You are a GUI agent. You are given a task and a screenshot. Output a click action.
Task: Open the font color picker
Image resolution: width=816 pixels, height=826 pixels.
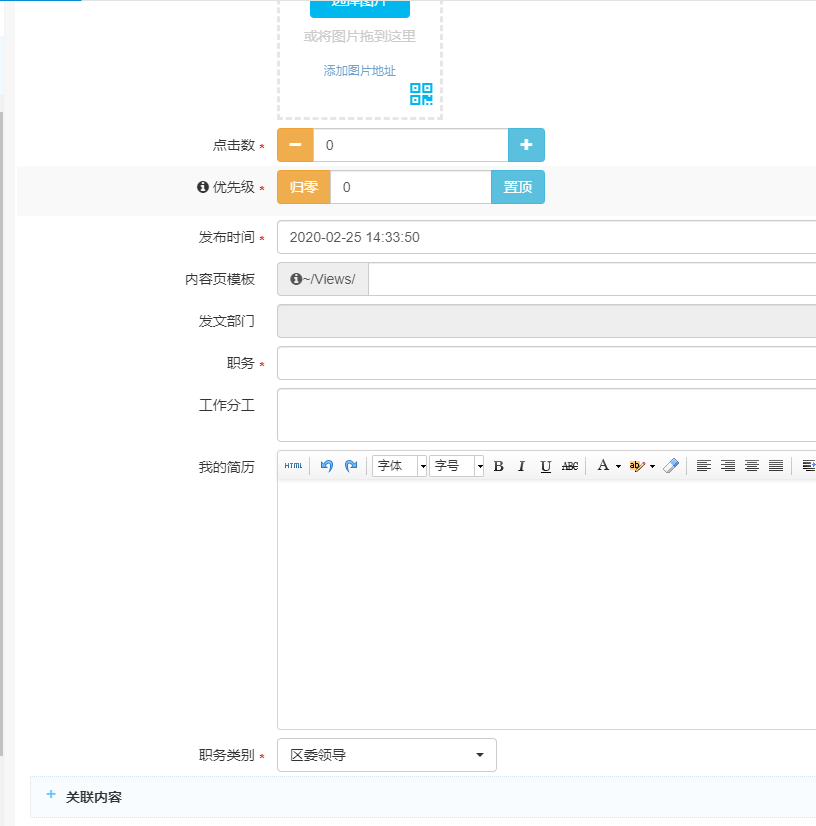(607, 466)
